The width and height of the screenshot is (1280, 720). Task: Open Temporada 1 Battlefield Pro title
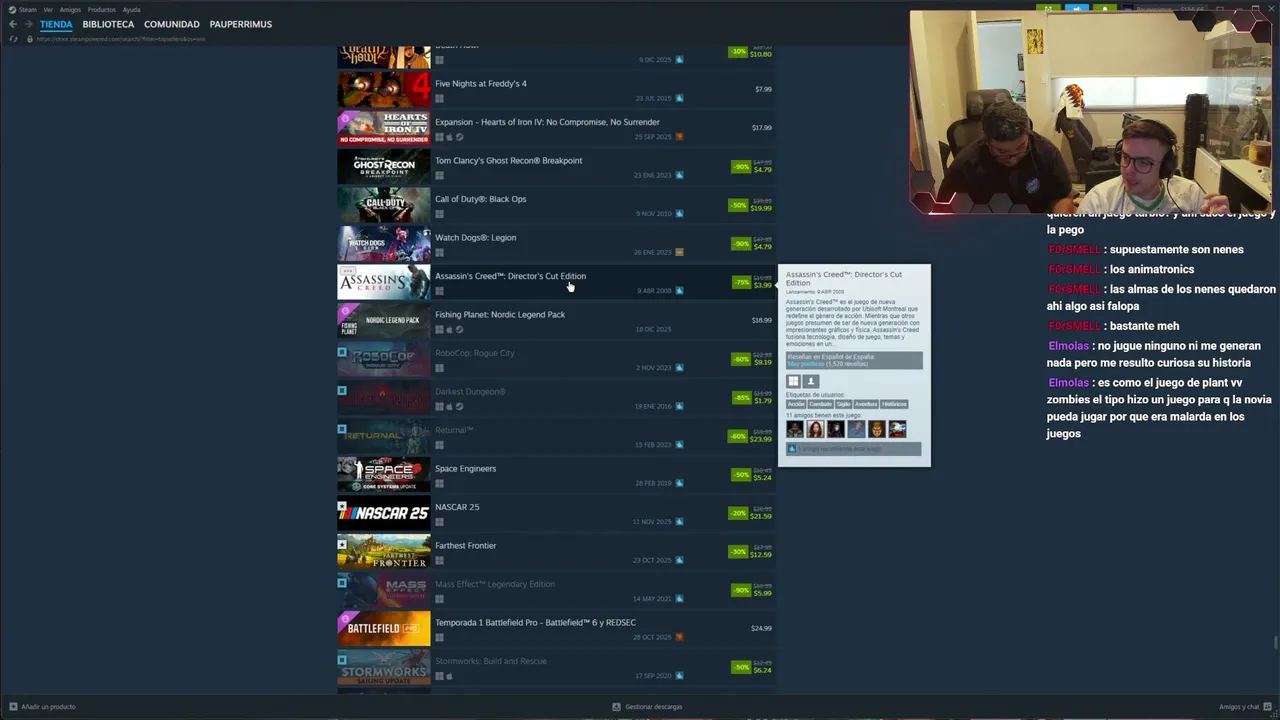tap(535, 623)
